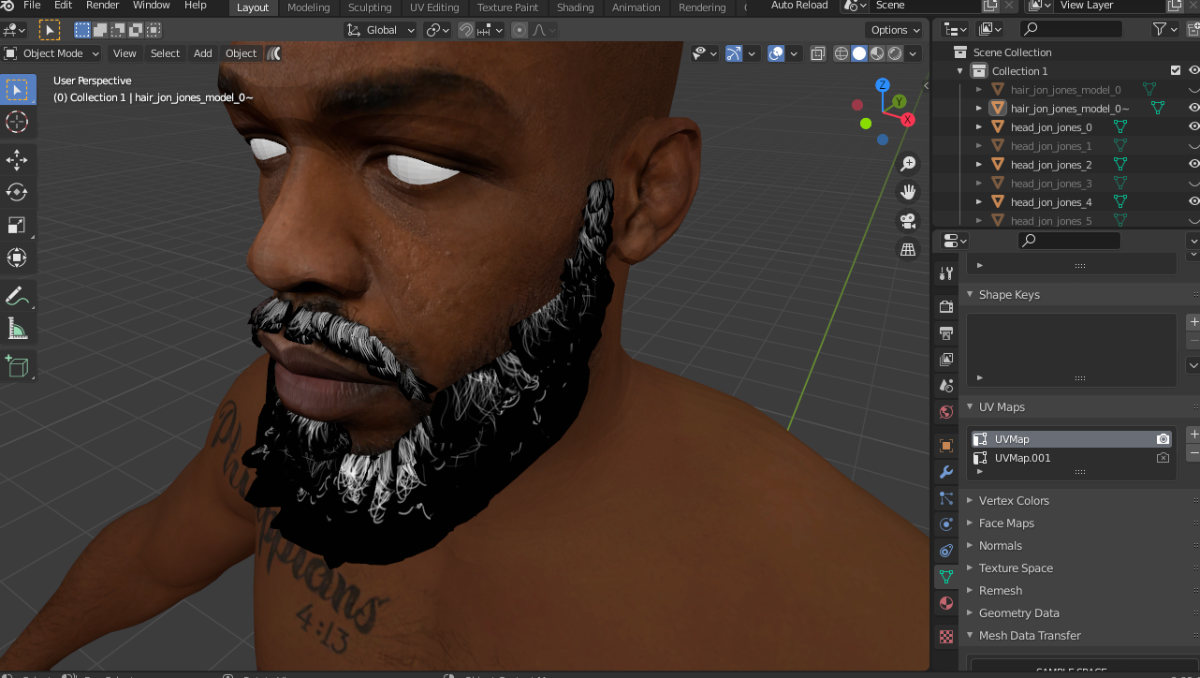Viewport: 1200px width, 678px height.
Task: Activate the Annotate pencil tool
Action: pyautogui.click(x=17, y=296)
